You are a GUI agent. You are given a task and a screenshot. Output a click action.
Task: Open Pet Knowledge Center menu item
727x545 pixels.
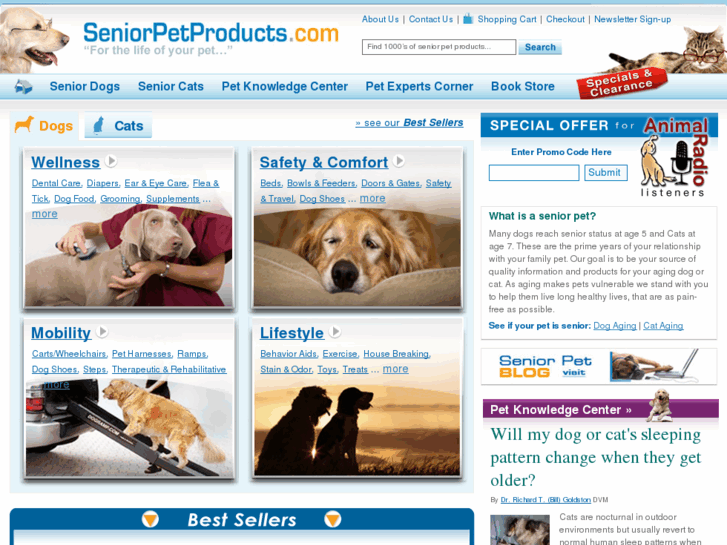[285, 86]
